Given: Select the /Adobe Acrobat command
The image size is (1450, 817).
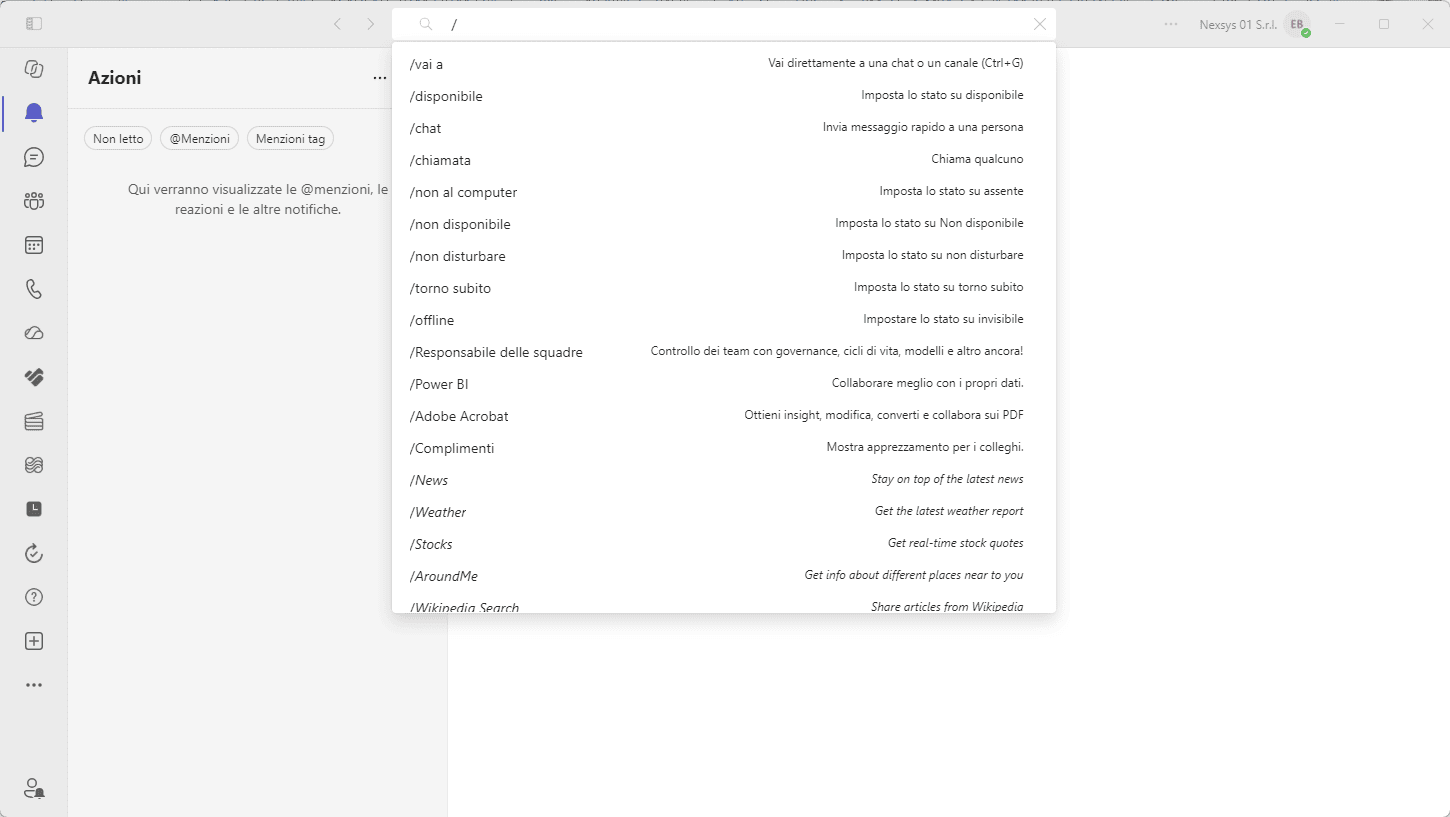Looking at the screenshot, I should click(x=724, y=416).
